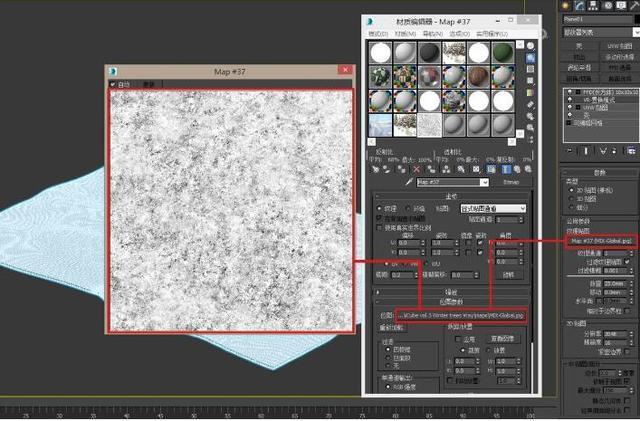Expand UVW 贴图 modifier in stack
The image size is (640, 421).
[578, 107]
